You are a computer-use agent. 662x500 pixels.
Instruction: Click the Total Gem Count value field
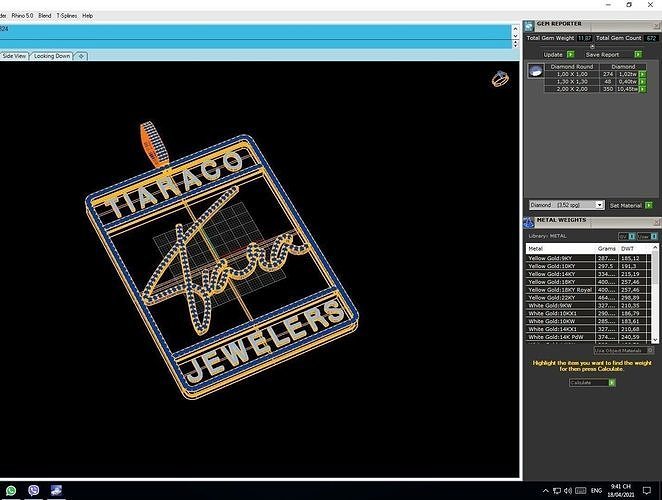click(651, 38)
